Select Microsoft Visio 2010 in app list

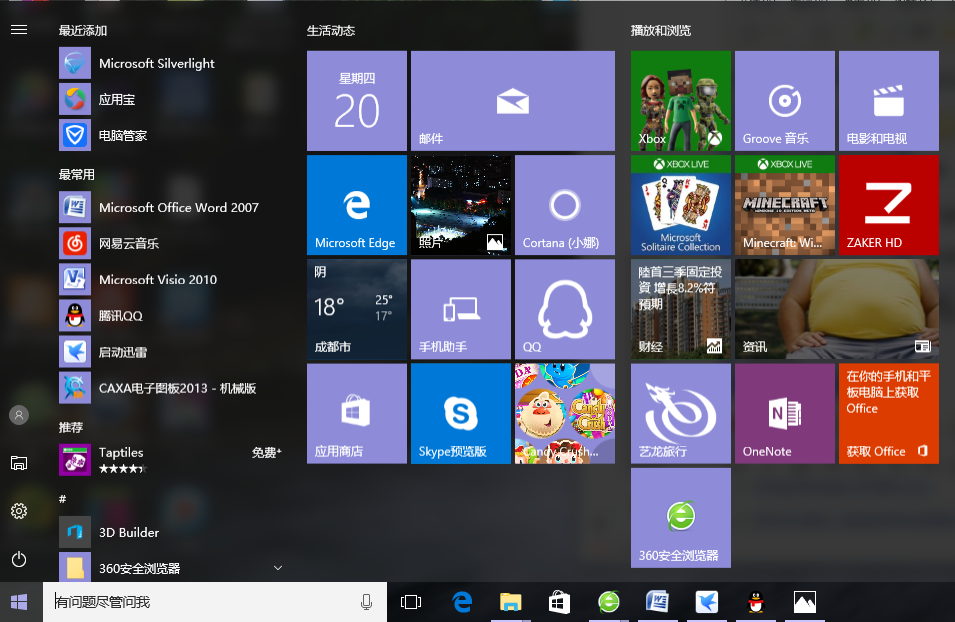[157, 279]
